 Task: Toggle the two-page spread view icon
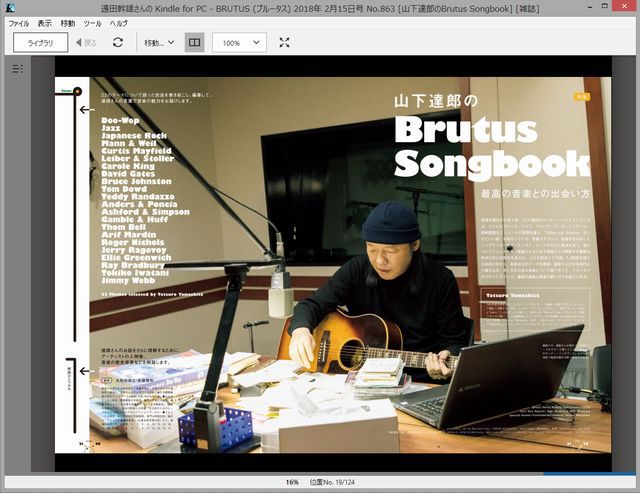(x=195, y=42)
